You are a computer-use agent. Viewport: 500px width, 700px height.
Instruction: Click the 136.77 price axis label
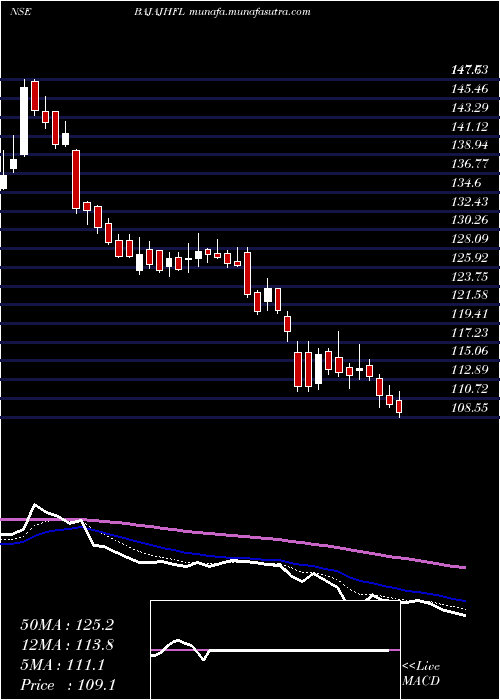click(469, 165)
